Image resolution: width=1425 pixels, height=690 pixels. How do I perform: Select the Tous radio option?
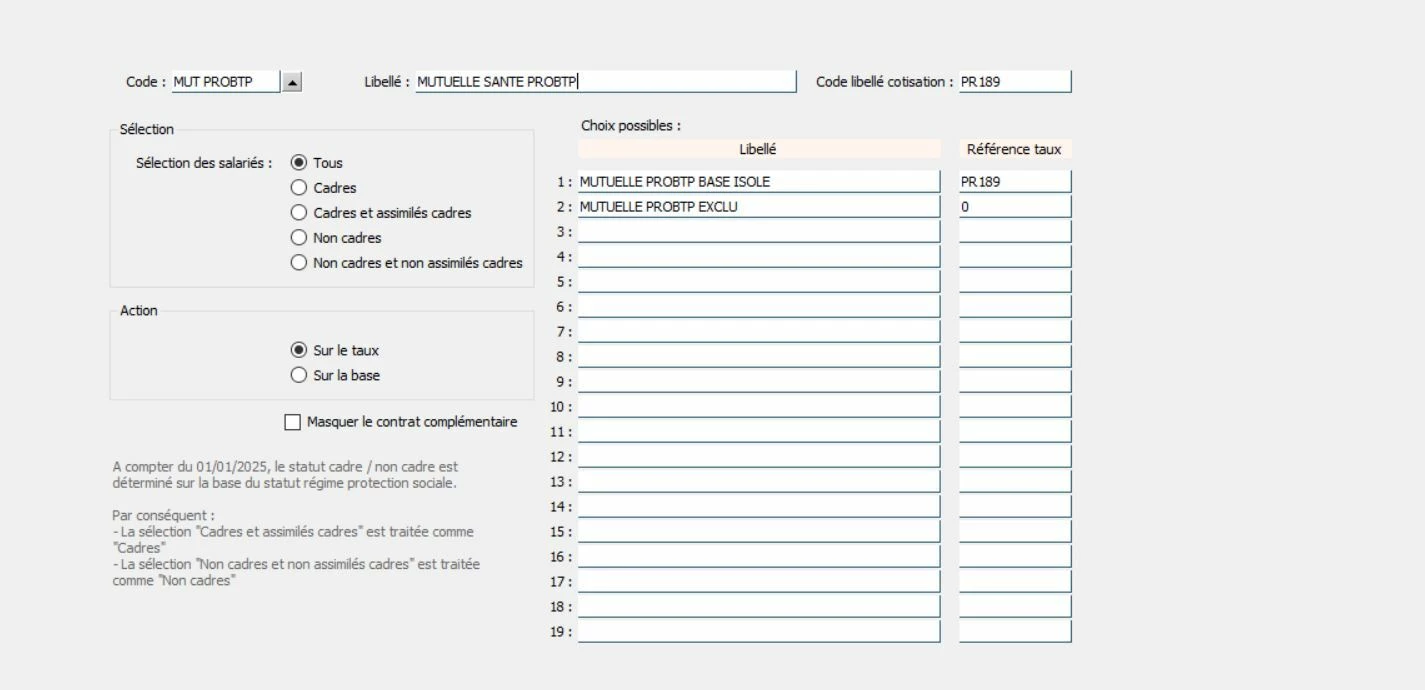pos(298,162)
